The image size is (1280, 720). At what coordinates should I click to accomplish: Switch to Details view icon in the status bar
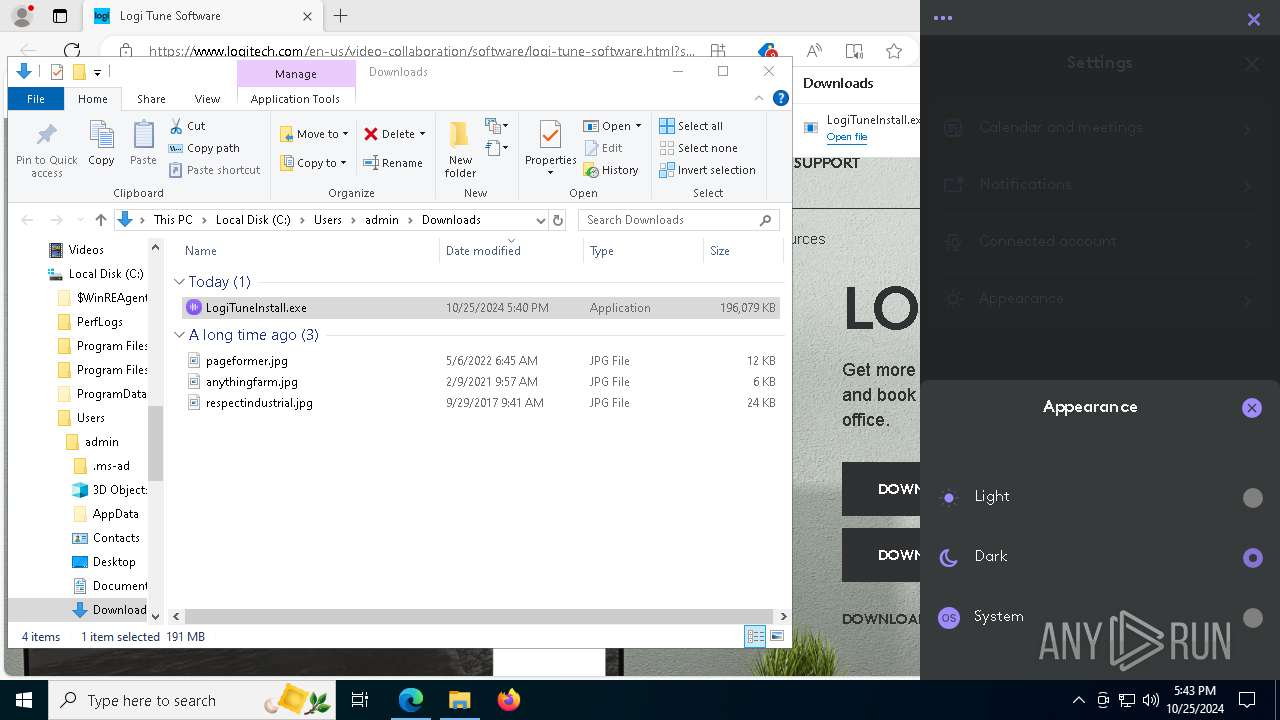755,636
